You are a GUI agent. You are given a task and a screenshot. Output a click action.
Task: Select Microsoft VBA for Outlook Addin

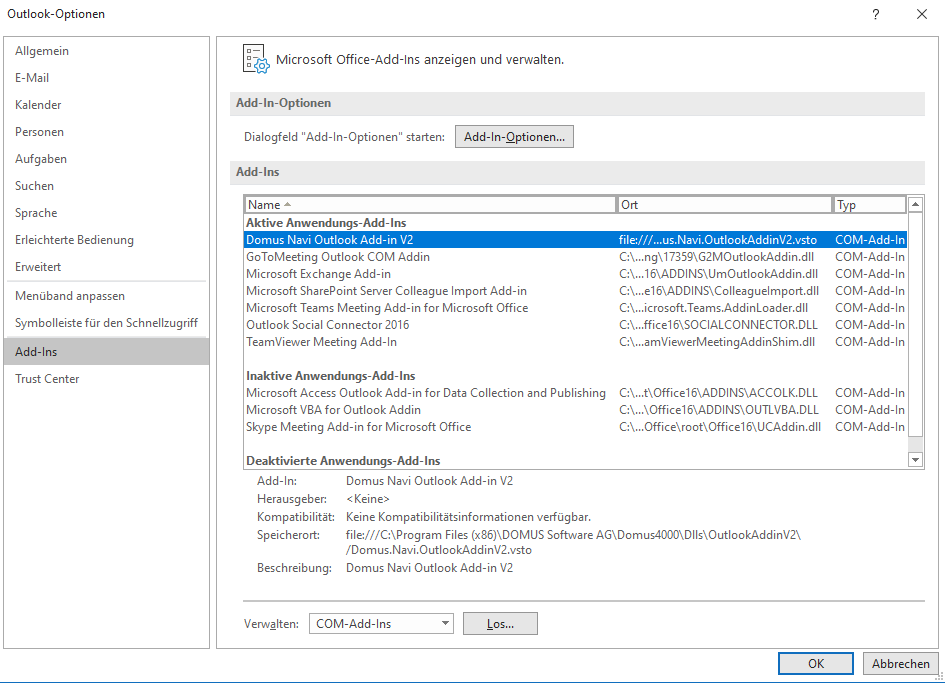coord(576,410)
